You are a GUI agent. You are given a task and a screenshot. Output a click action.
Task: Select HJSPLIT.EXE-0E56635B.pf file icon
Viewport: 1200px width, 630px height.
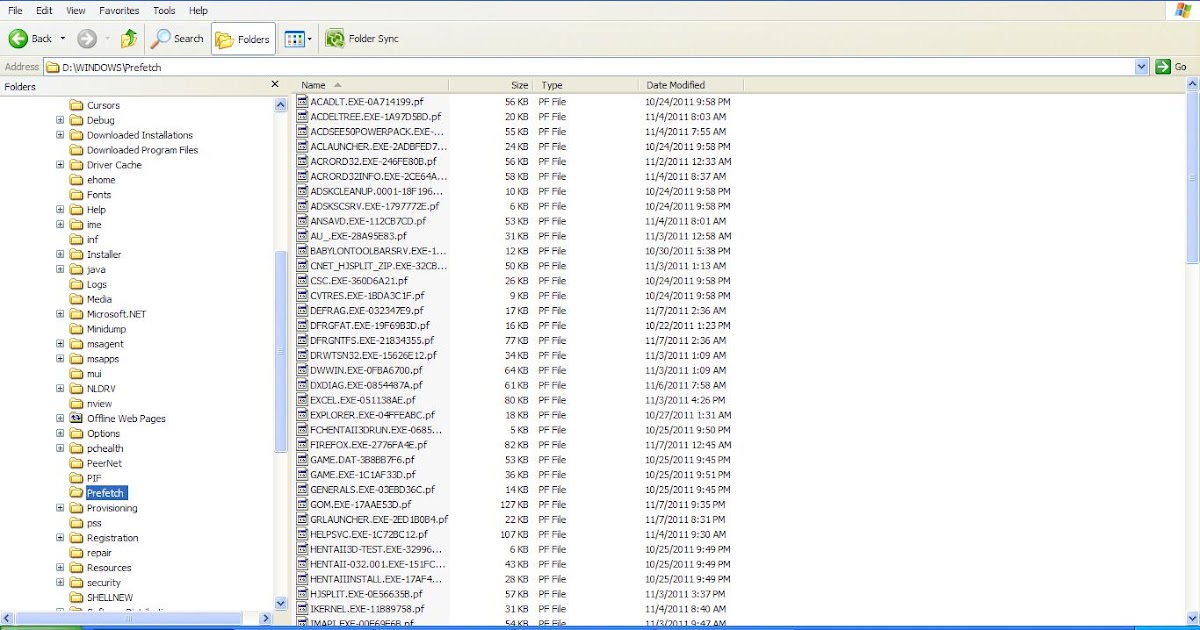pos(302,594)
